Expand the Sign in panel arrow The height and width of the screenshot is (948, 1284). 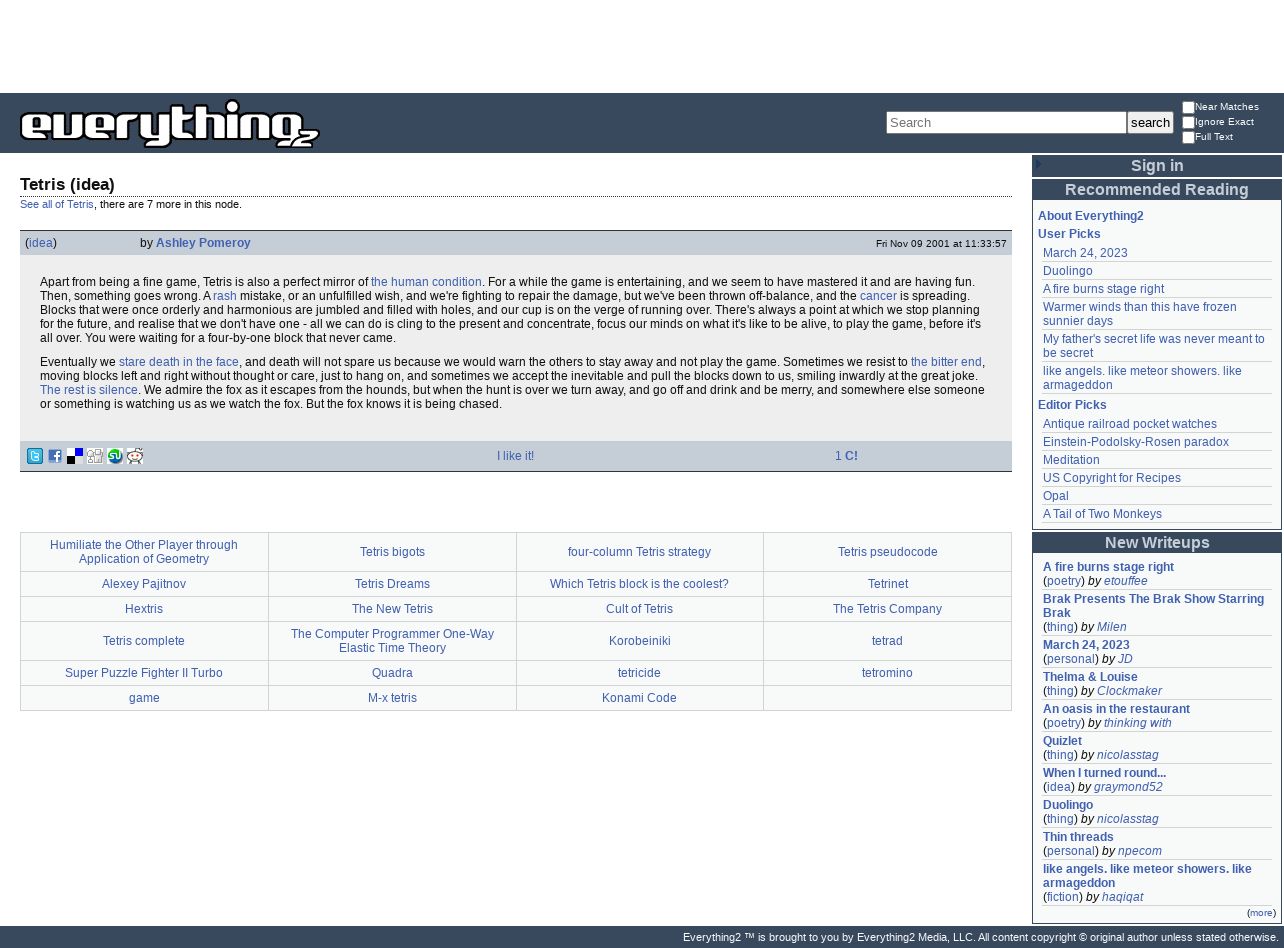[x=1038, y=164]
